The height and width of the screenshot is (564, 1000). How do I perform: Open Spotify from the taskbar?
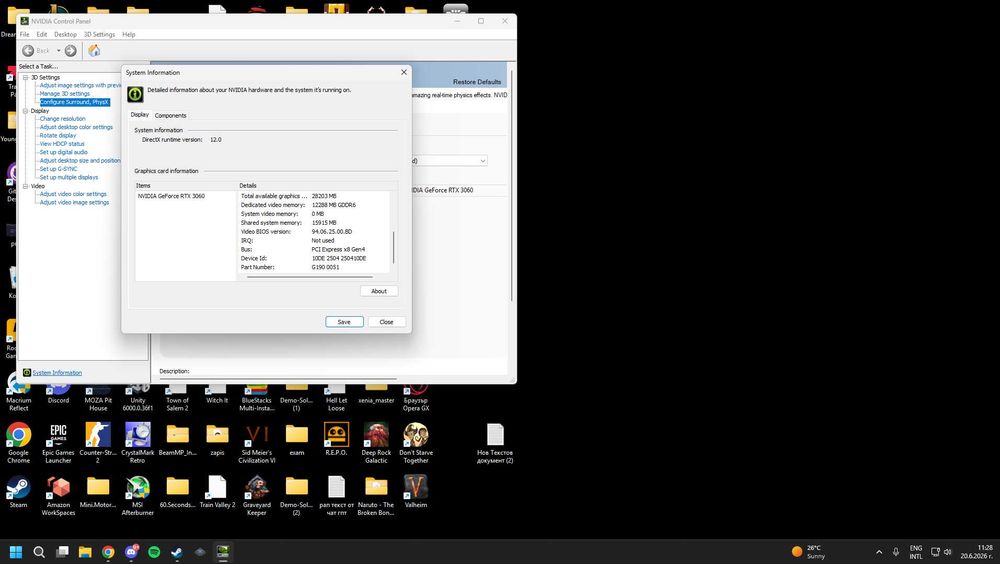coord(154,552)
